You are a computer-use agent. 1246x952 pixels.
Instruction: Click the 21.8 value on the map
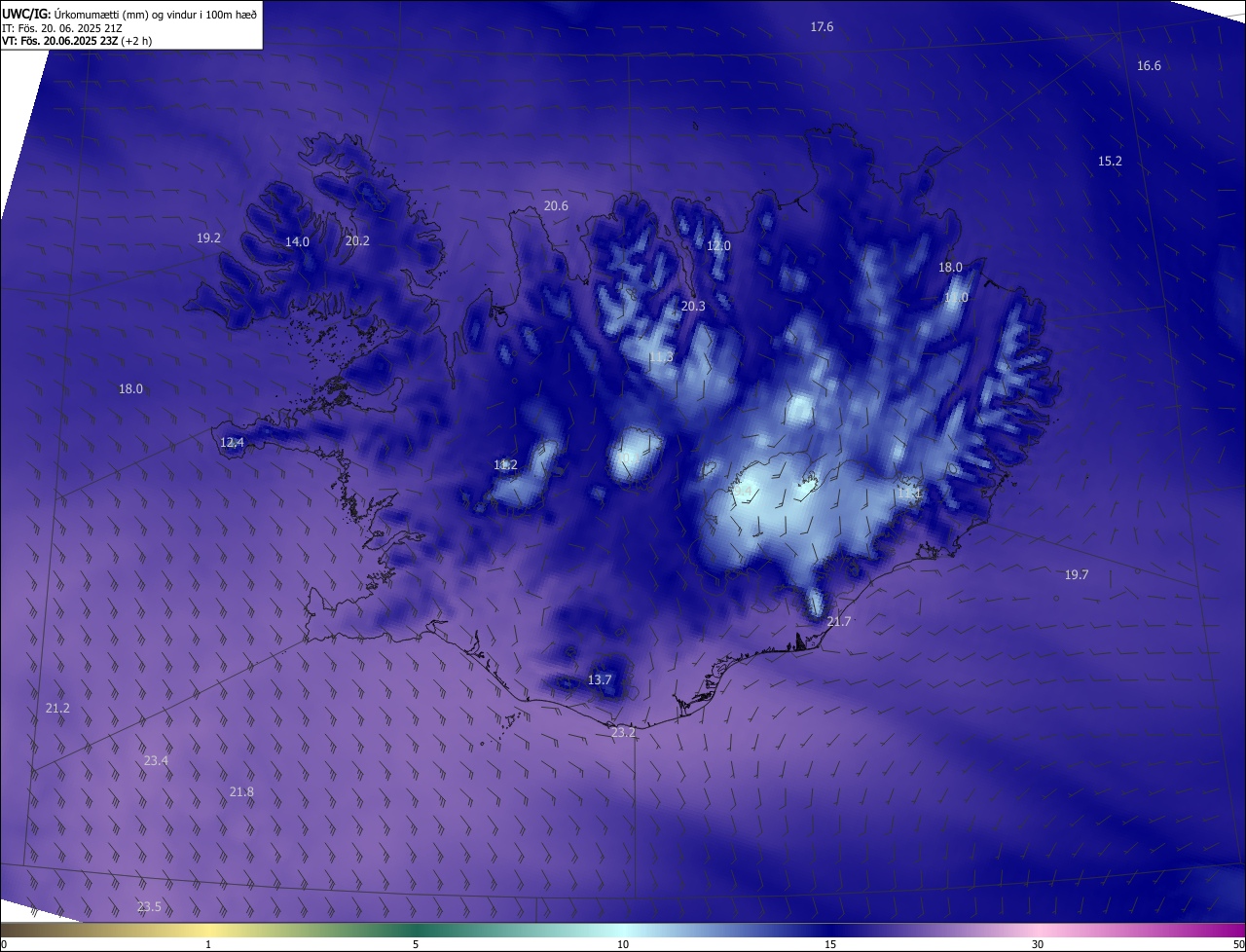[x=241, y=792]
